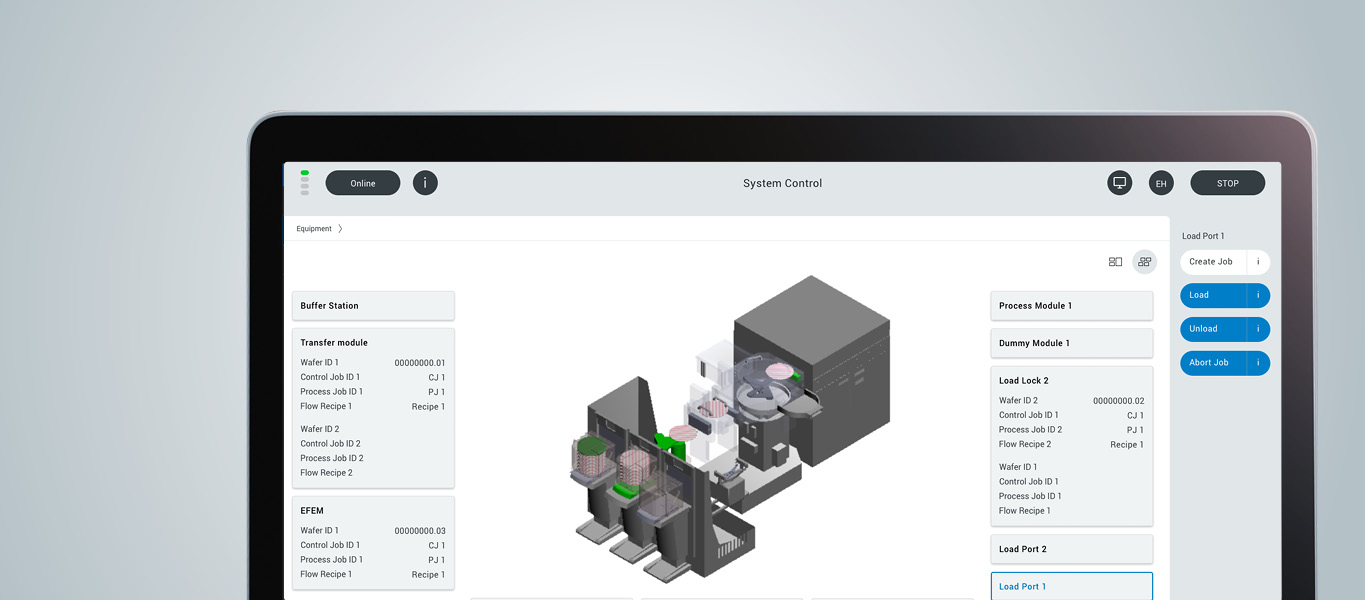Click the info icon on the Create Job control
This screenshot has width=1365, height=600.
pyautogui.click(x=1258, y=261)
